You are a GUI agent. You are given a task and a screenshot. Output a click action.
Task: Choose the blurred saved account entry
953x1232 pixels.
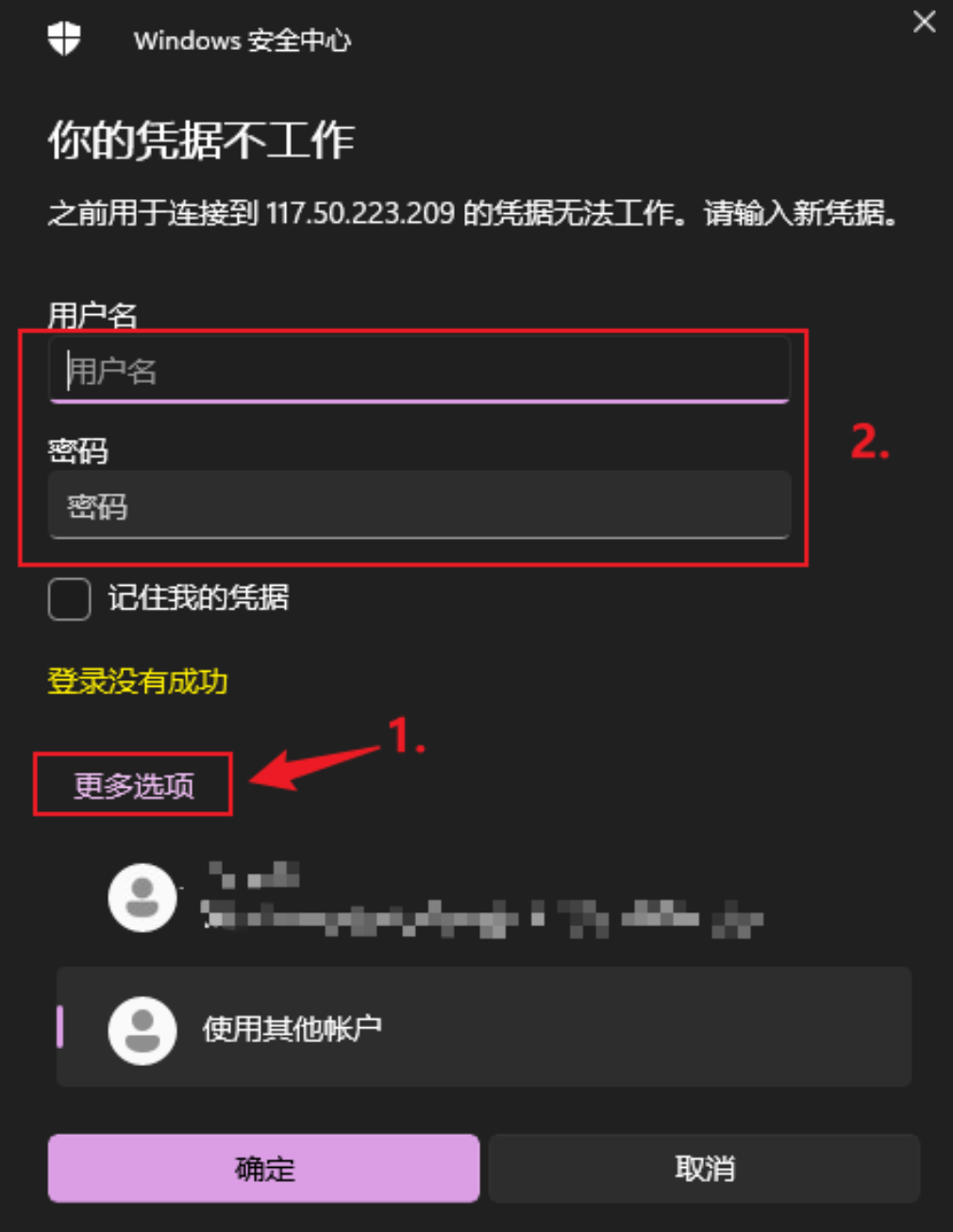tap(483, 898)
